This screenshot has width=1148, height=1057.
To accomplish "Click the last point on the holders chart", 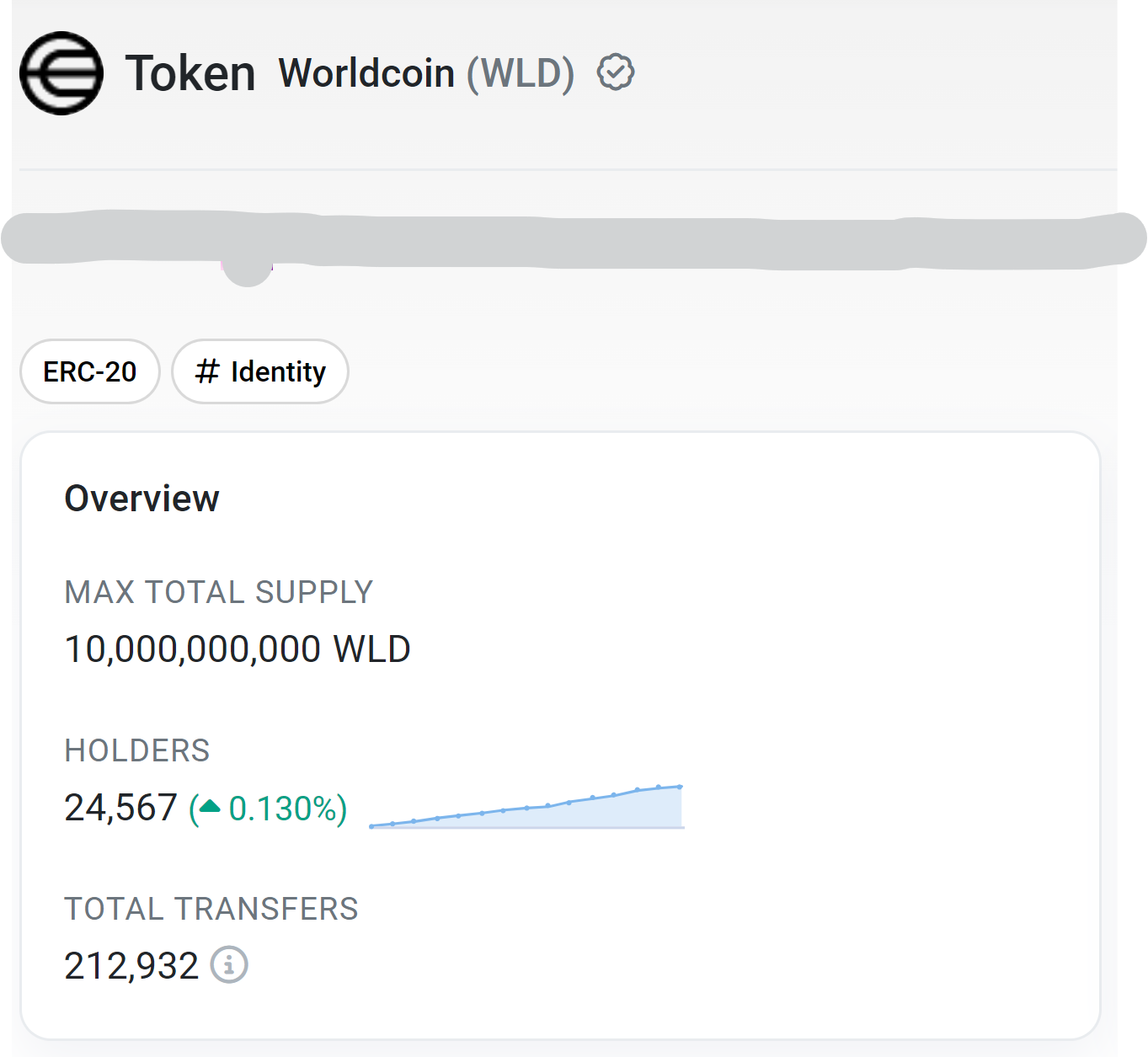I will pyautogui.click(x=680, y=787).
